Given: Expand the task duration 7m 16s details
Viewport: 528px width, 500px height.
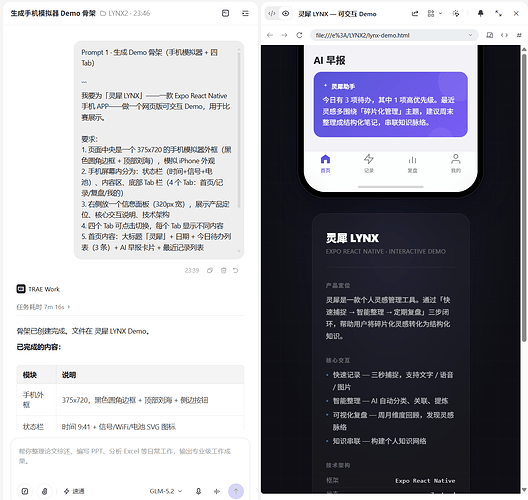Looking at the screenshot, I should coord(43,307).
